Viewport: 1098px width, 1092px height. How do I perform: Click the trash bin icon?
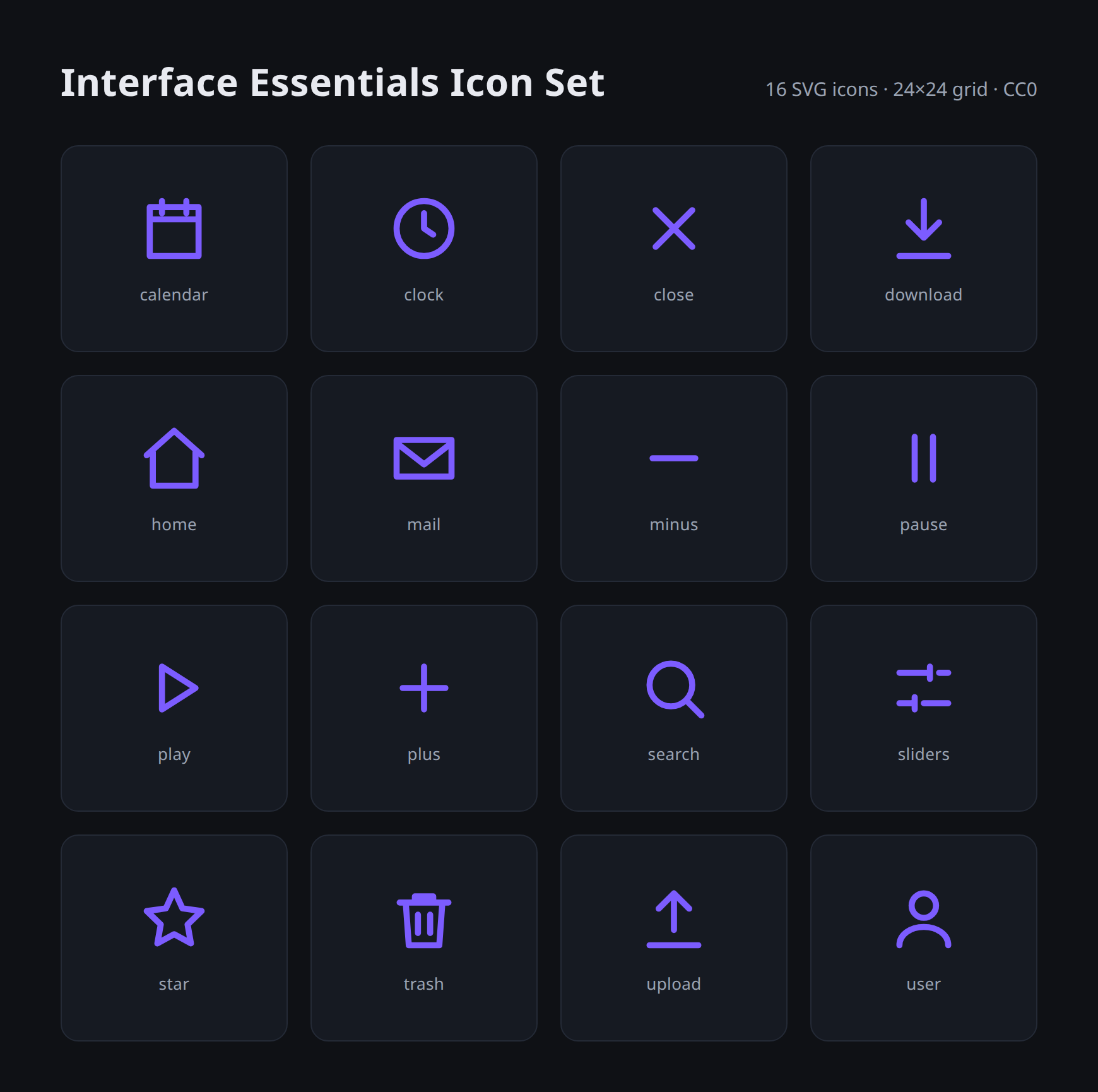424,920
